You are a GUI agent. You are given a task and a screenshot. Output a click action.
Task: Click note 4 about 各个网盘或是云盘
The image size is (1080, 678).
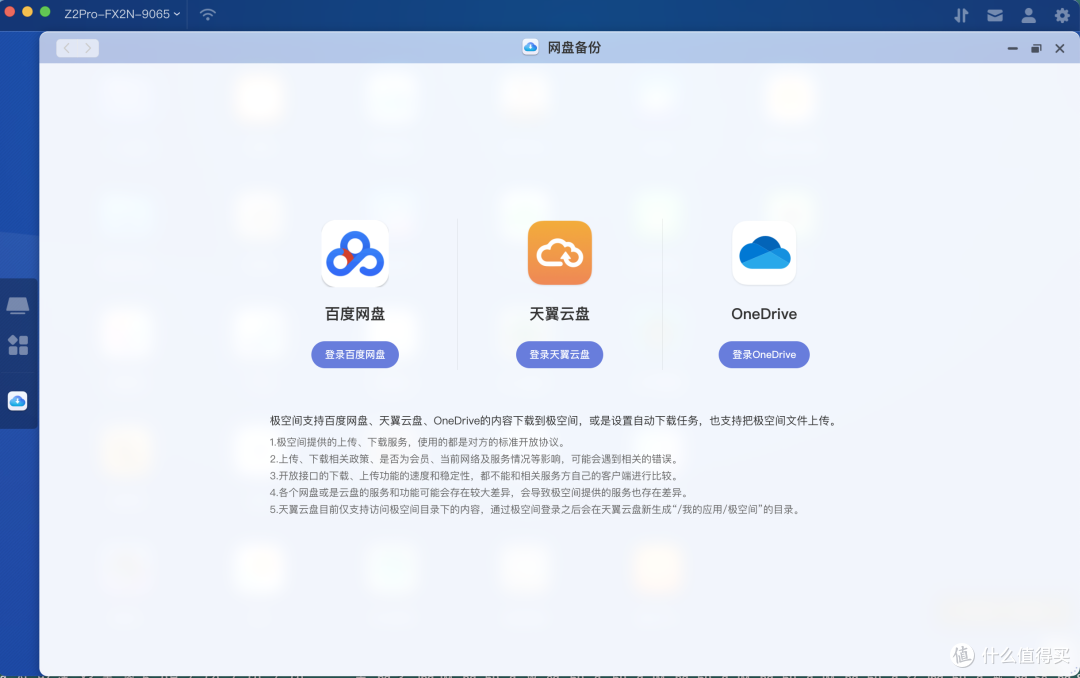(x=480, y=493)
